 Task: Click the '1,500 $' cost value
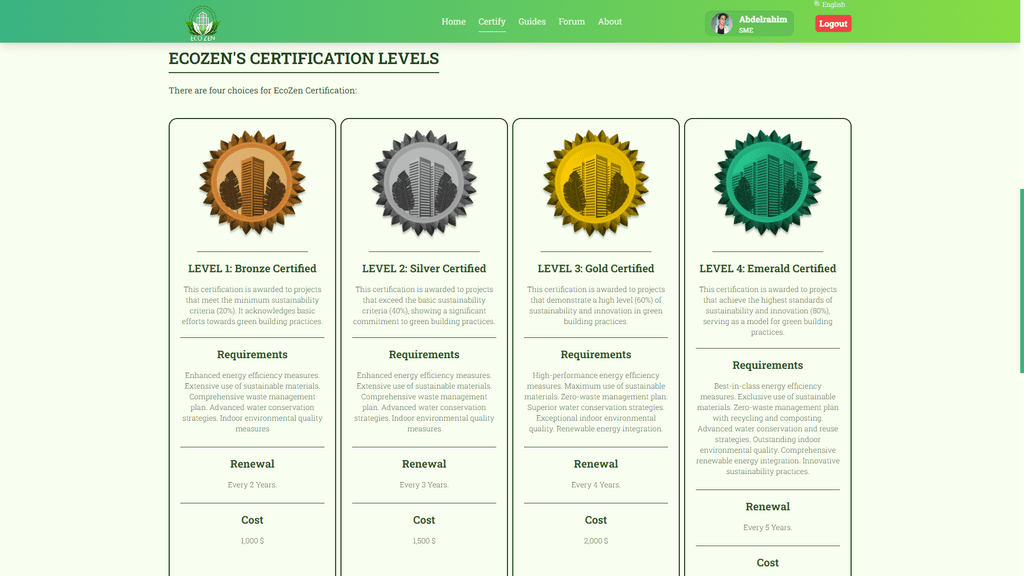[x=424, y=541]
